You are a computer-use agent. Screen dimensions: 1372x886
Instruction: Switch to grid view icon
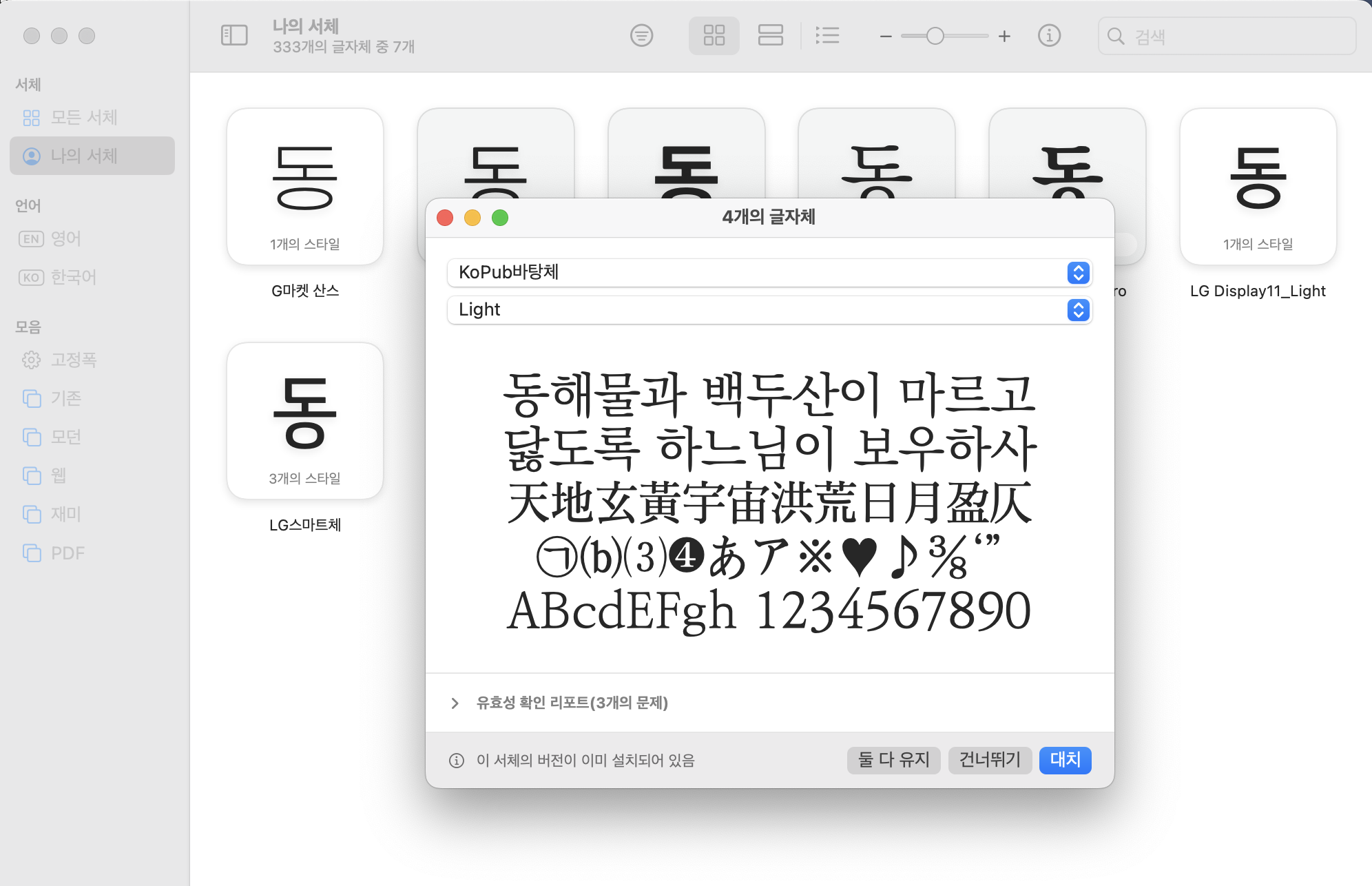point(714,35)
